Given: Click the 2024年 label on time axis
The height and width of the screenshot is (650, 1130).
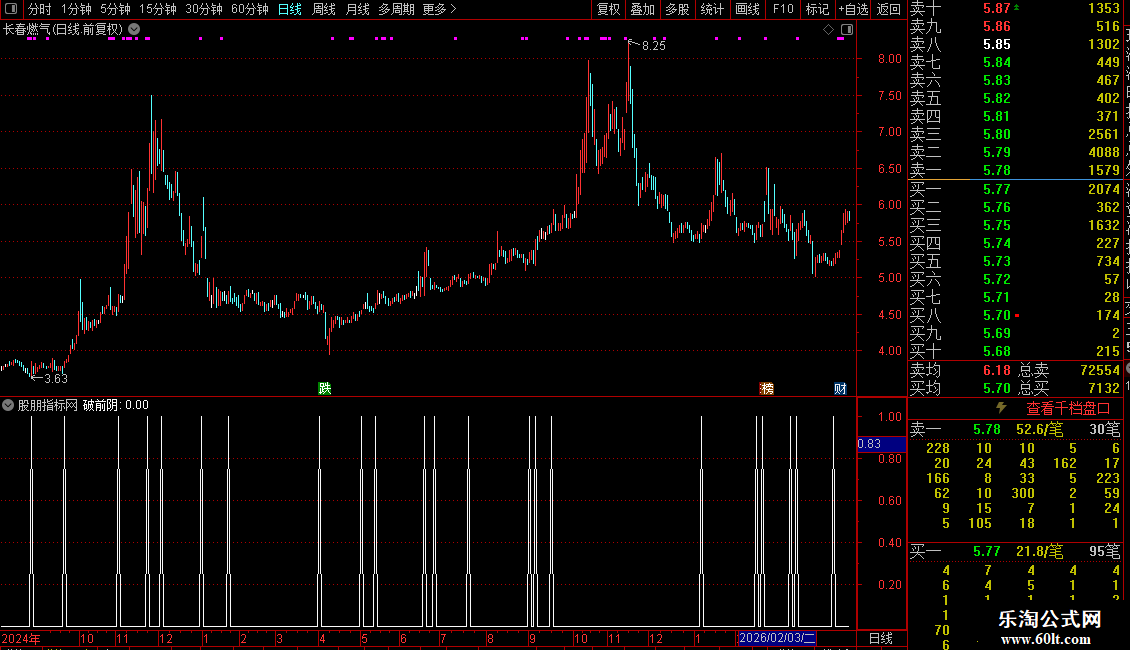Looking at the screenshot, I should coord(21,638).
